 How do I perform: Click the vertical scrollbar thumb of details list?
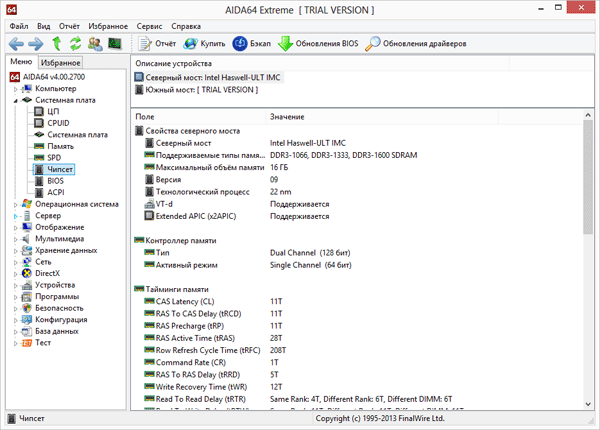pyautogui.click(x=588, y=177)
